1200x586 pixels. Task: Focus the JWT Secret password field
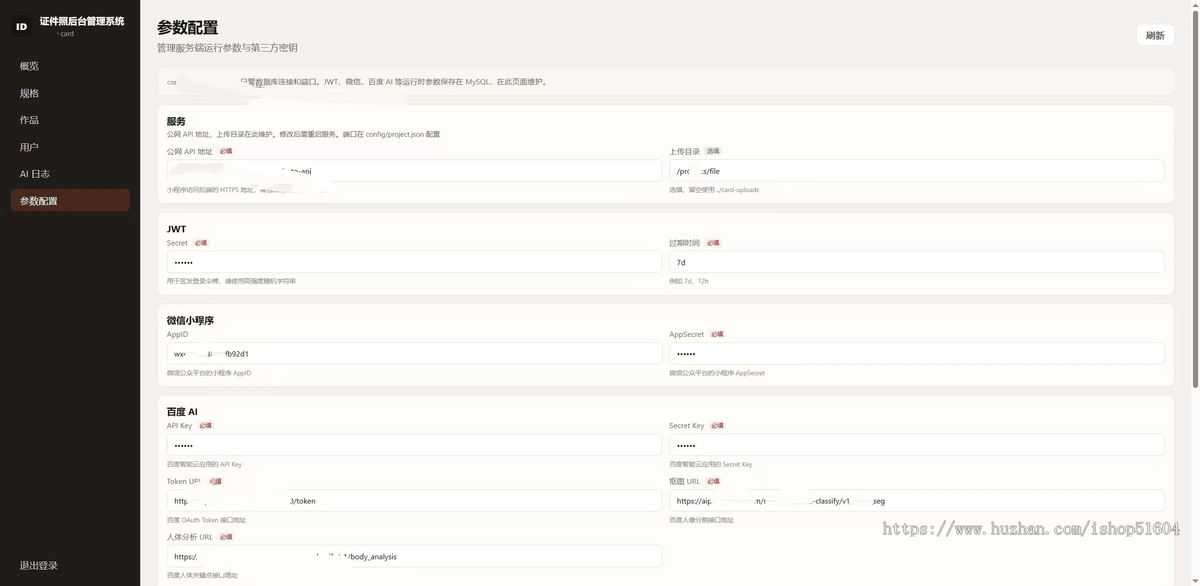[x=414, y=262]
